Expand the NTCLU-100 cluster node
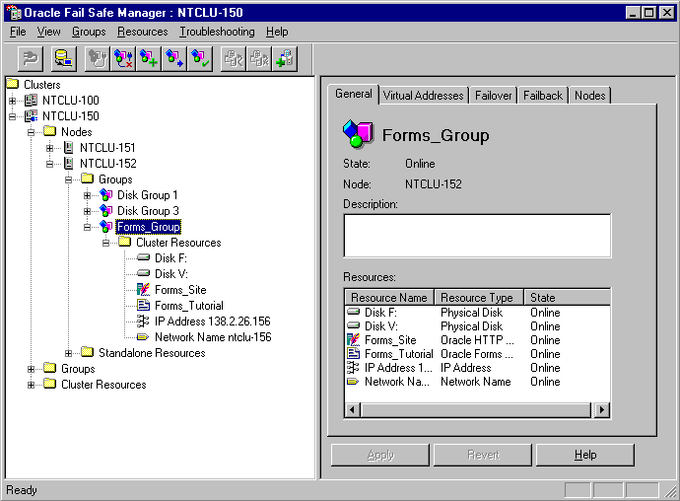 (x=12, y=101)
